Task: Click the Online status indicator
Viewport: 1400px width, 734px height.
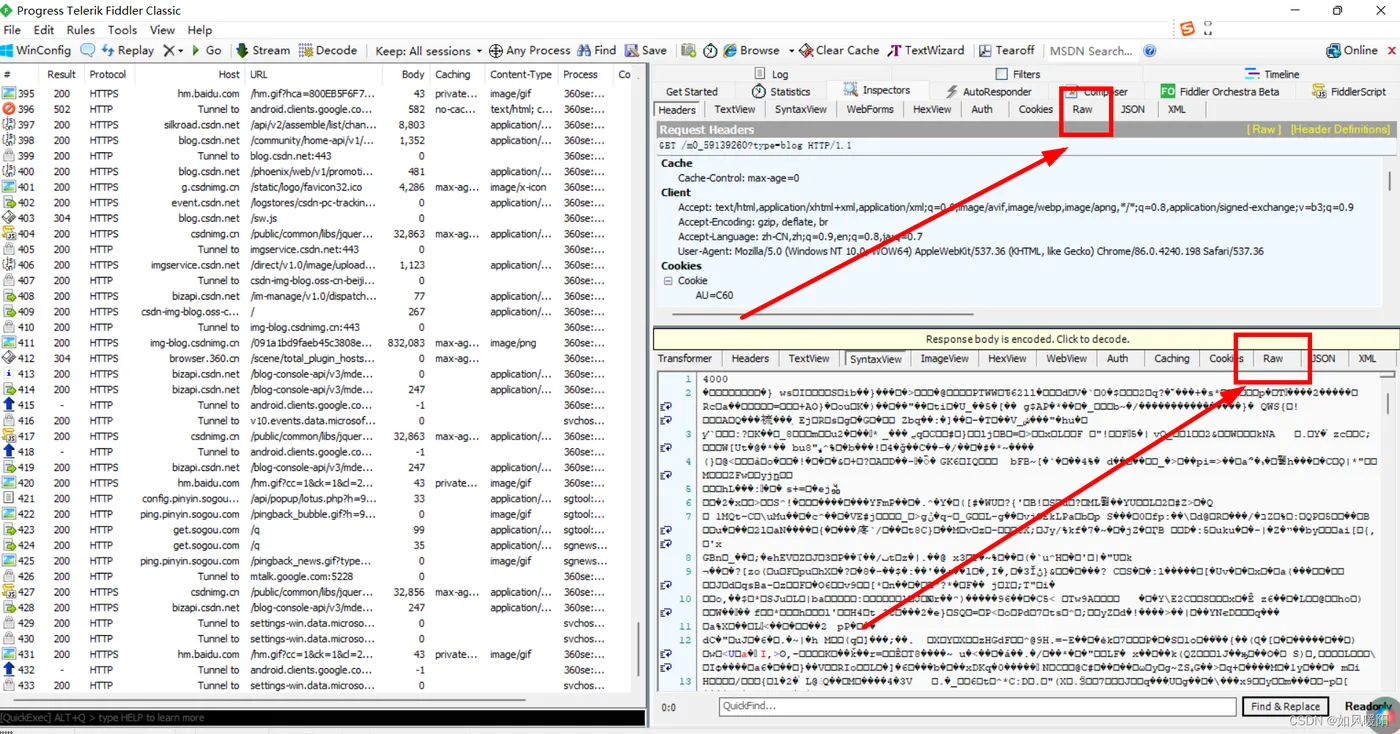Action: click(1352, 50)
